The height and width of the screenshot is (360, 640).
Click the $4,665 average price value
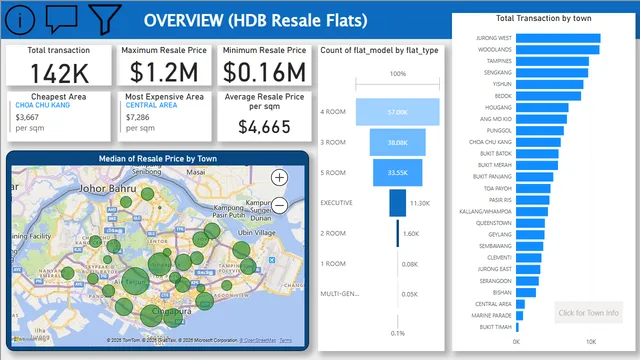[264, 127]
